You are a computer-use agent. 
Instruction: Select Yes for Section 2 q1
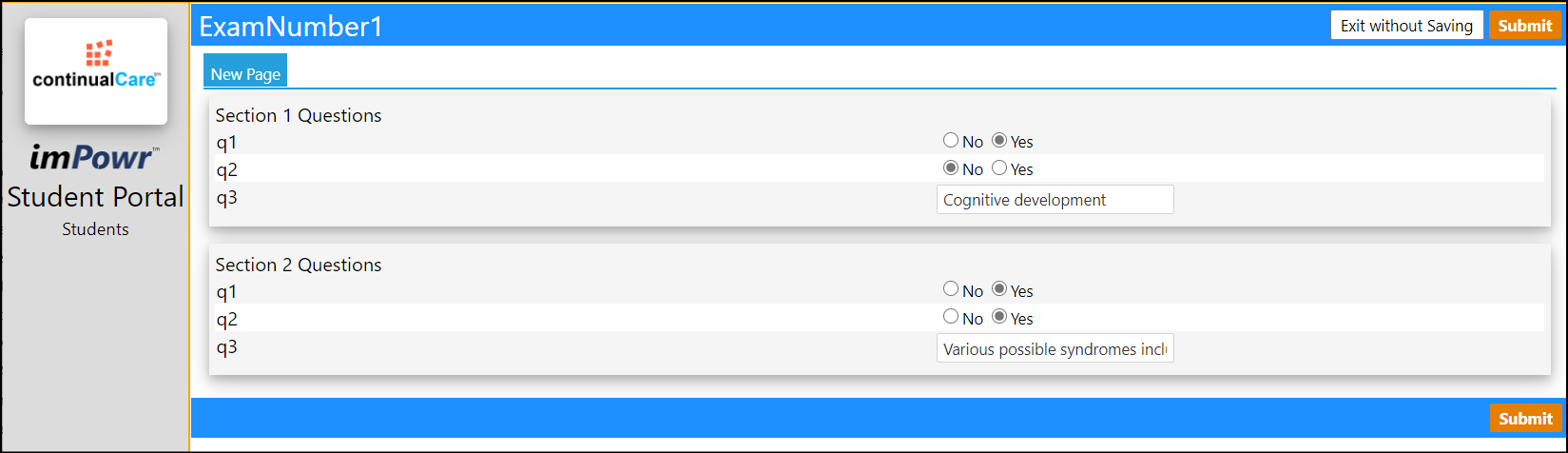(x=999, y=289)
